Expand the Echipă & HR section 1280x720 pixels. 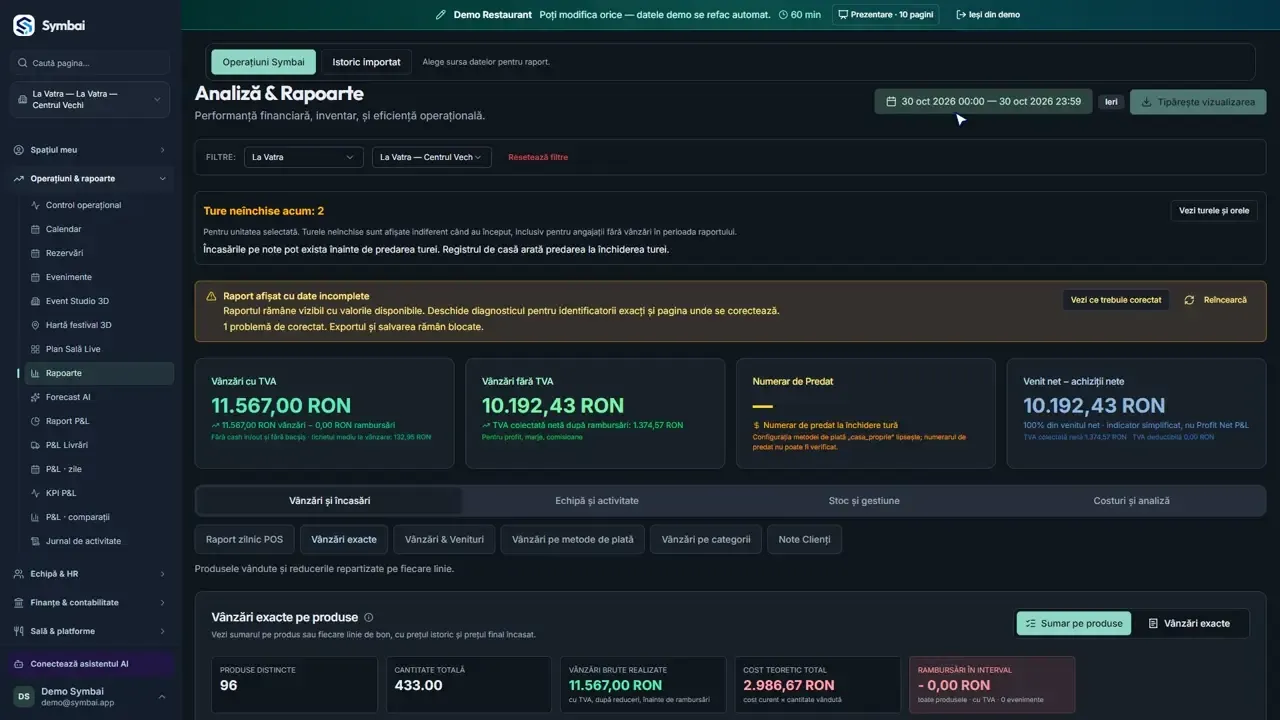[x=90, y=574]
